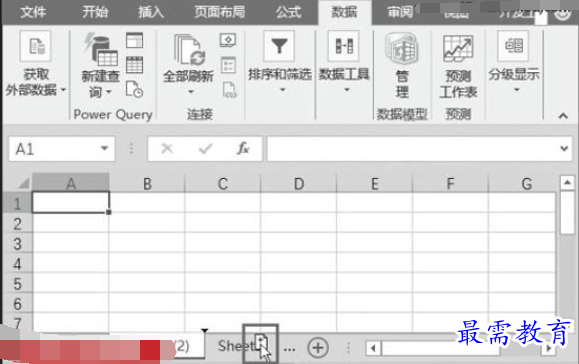Click the 获取外部数据 icon
The image size is (579, 364).
tap(35, 46)
